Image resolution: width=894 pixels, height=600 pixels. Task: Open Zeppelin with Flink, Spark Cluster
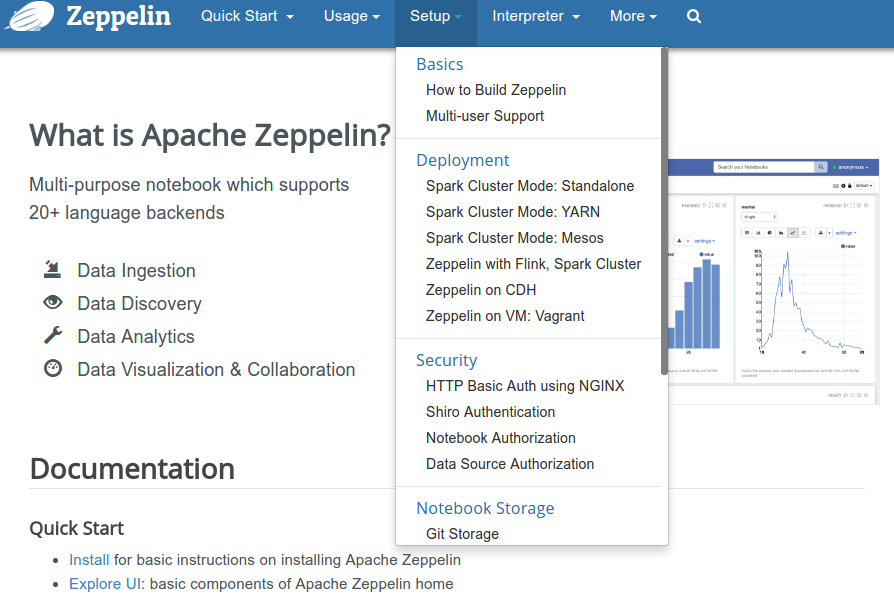pyautogui.click(x=533, y=264)
